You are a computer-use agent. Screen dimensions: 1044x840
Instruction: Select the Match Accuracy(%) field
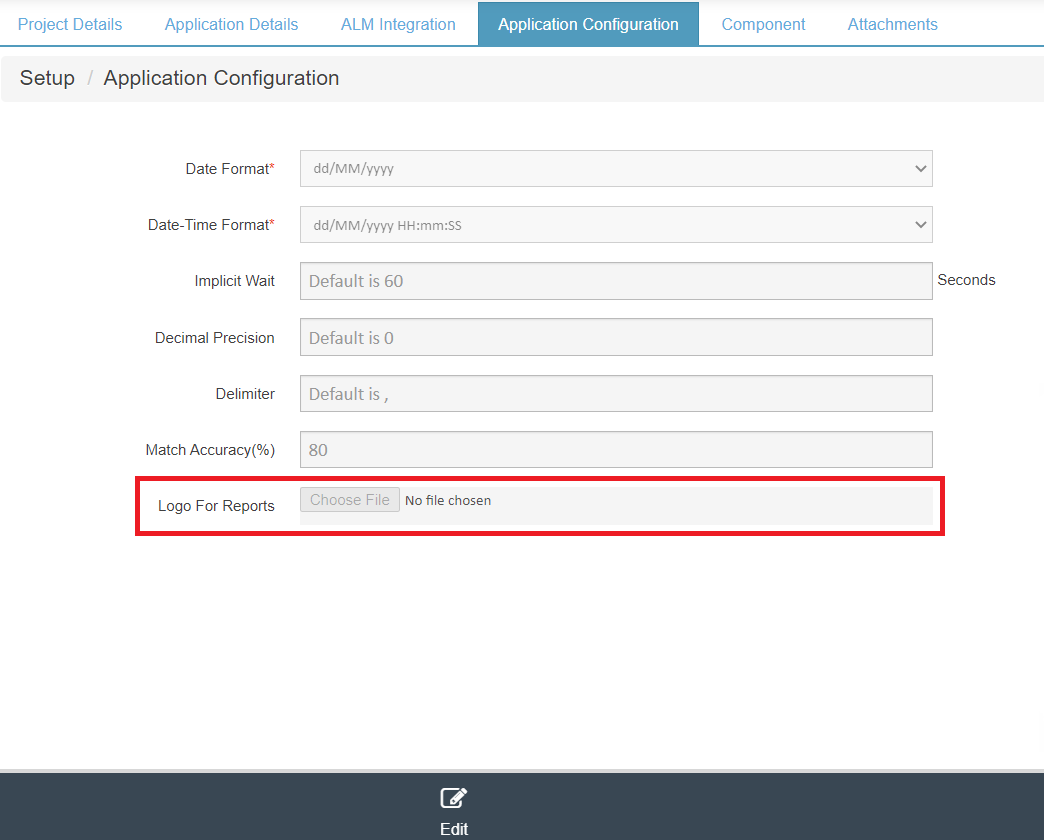(x=616, y=450)
